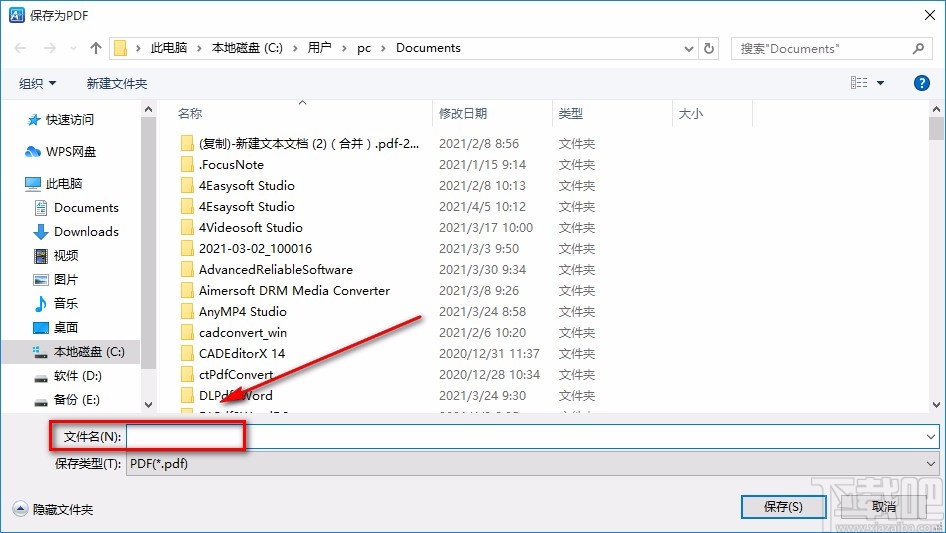
Task: Open 图片 in the sidebar
Action: (x=57, y=279)
